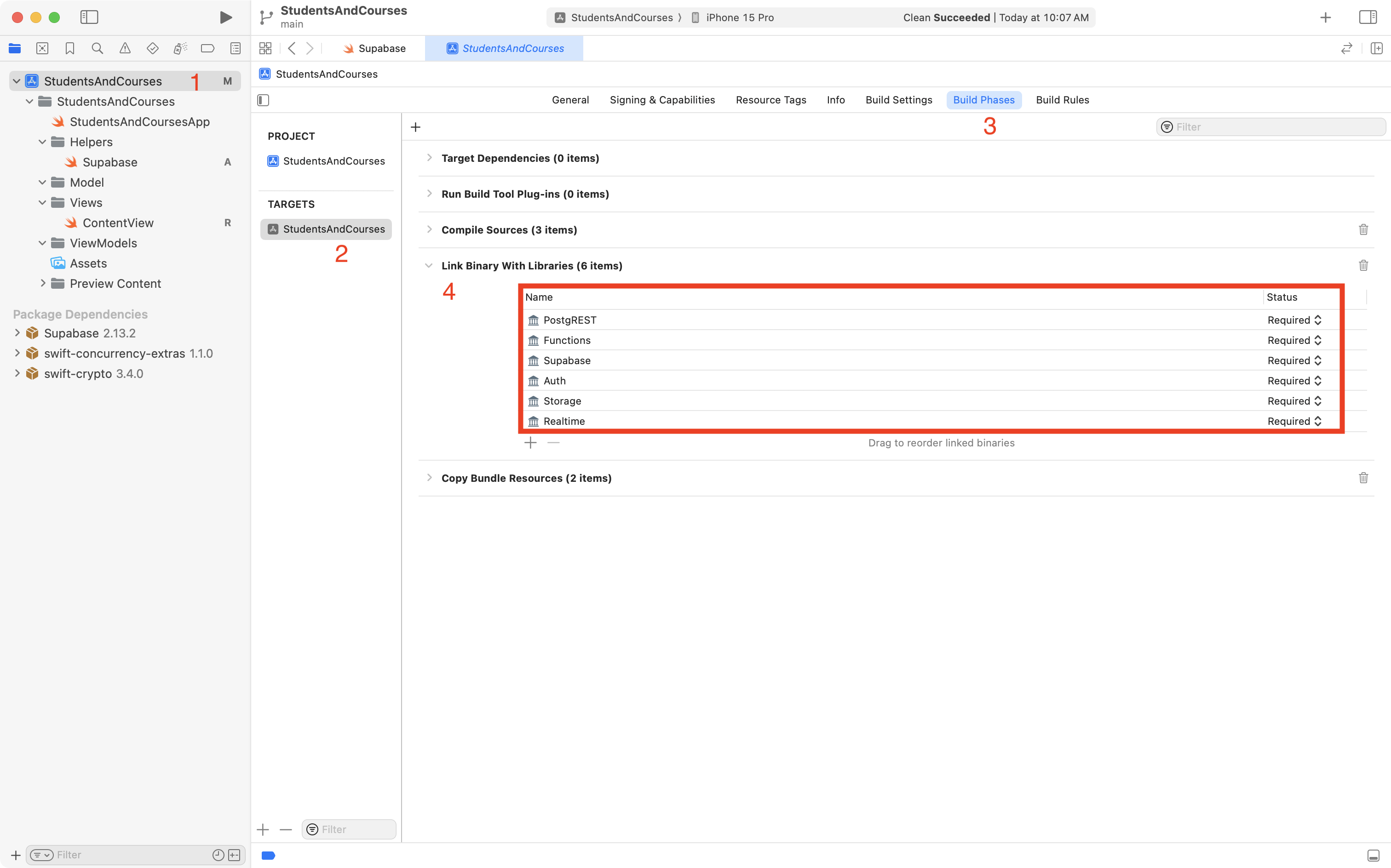1391x868 pixels.
Task: Open the Issue navigator warning icon
Action: click(x=125, y=49)
